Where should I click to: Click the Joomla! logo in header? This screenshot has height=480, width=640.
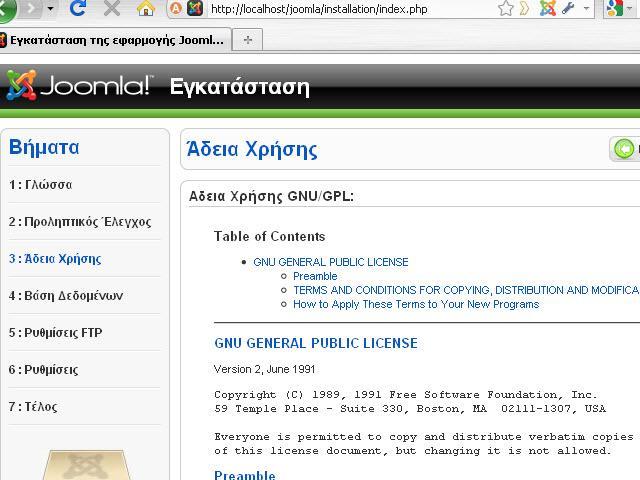pos(80,85)
